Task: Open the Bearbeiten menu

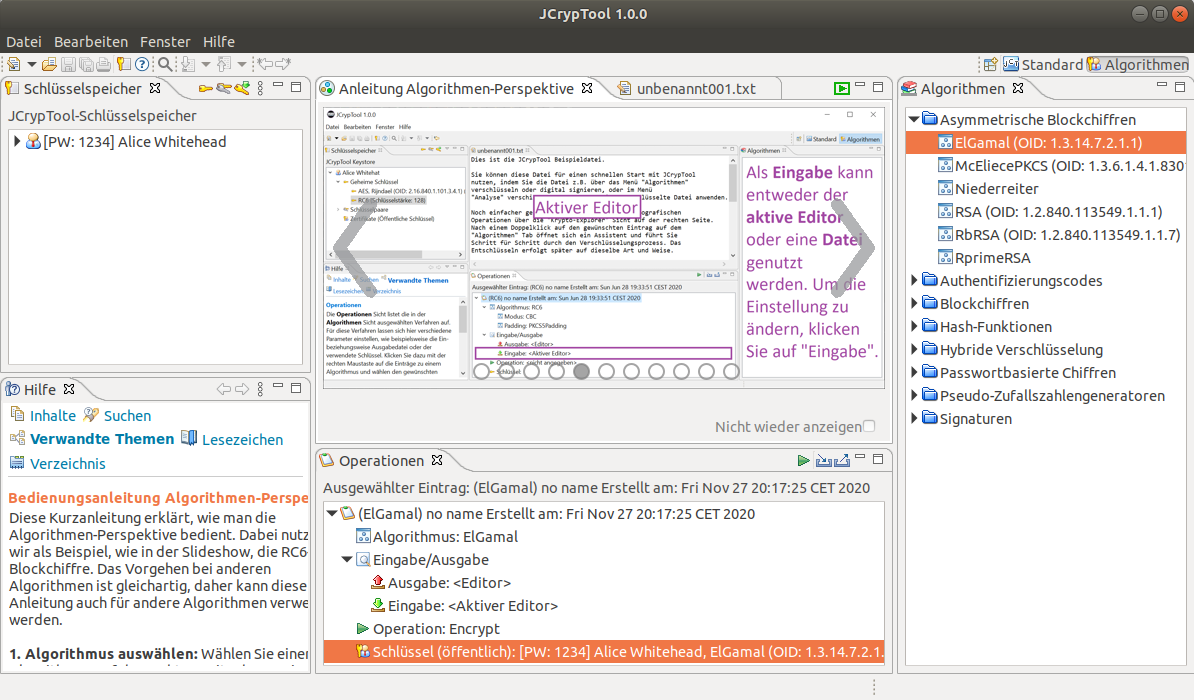Action: pos(91,42)
